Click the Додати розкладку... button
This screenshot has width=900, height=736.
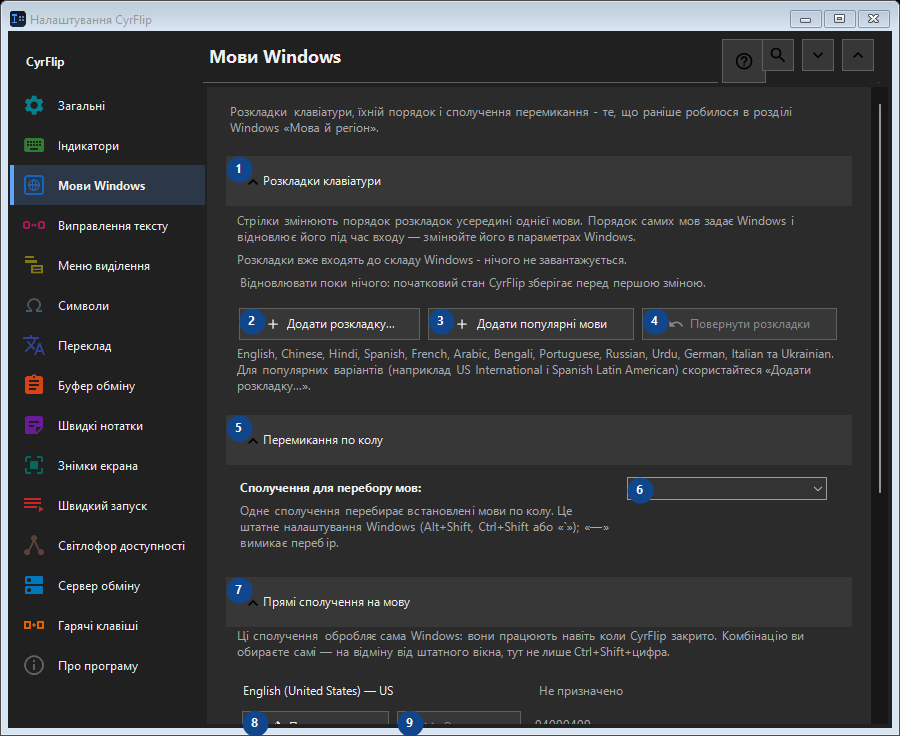(x=329, y=324)
